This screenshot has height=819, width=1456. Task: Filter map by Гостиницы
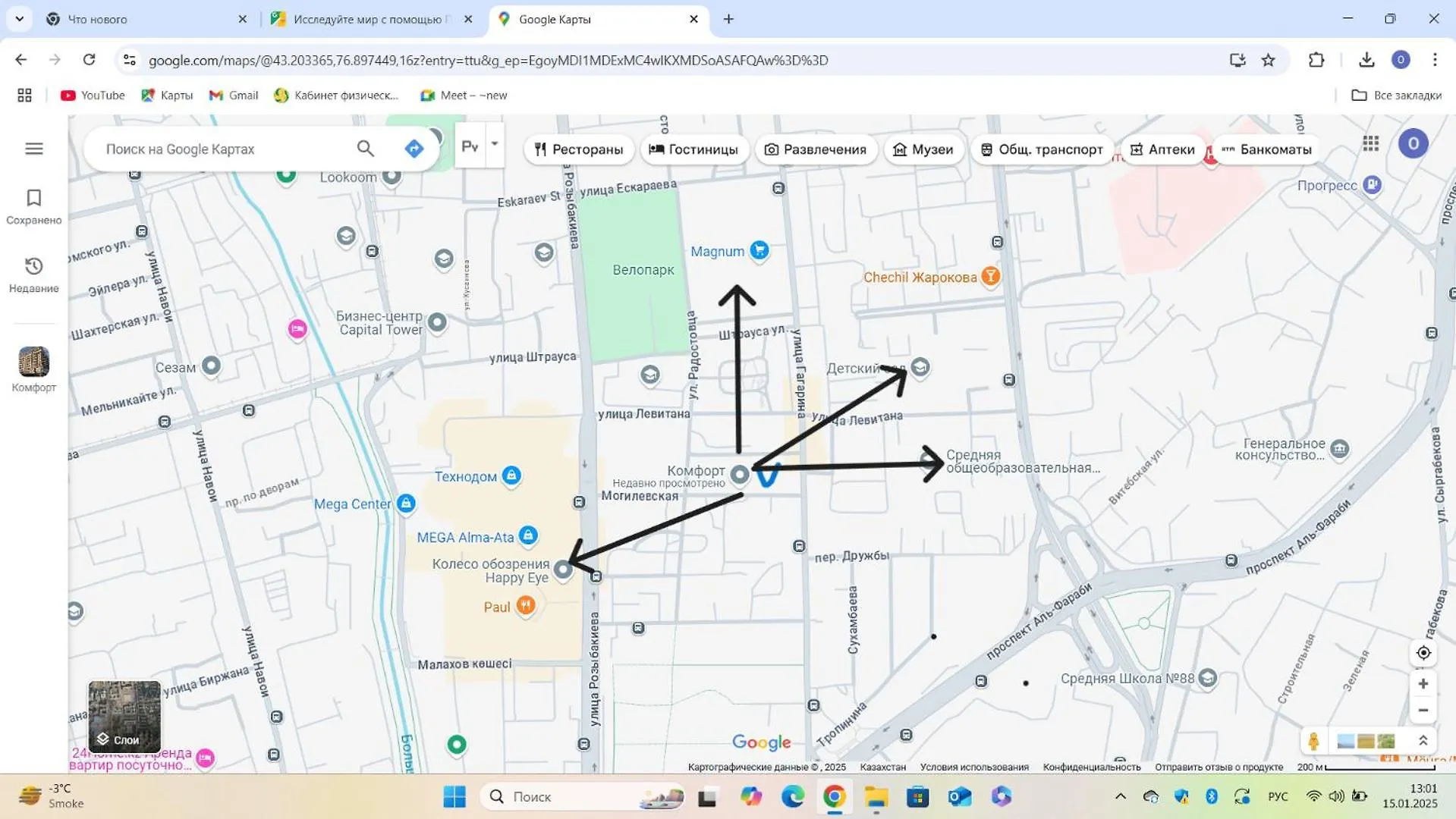[693, 149]
